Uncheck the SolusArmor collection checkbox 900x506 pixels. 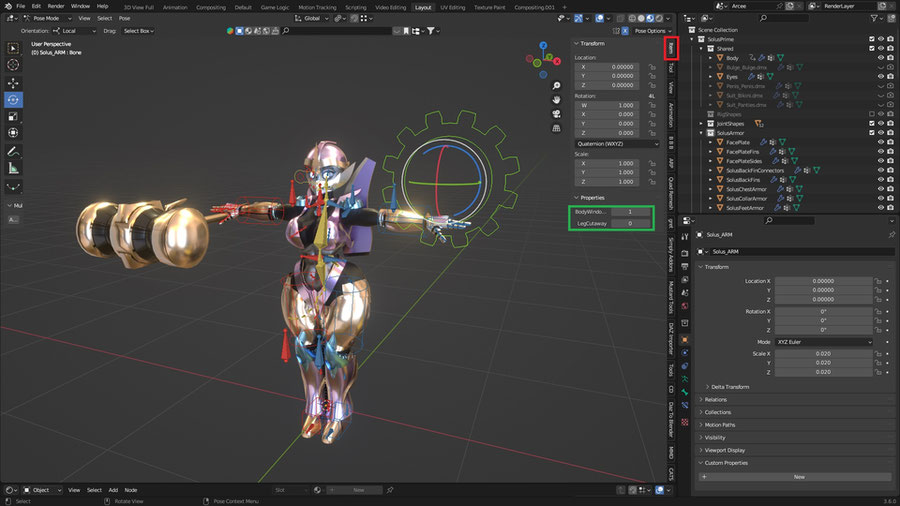[x=872, y=132]
